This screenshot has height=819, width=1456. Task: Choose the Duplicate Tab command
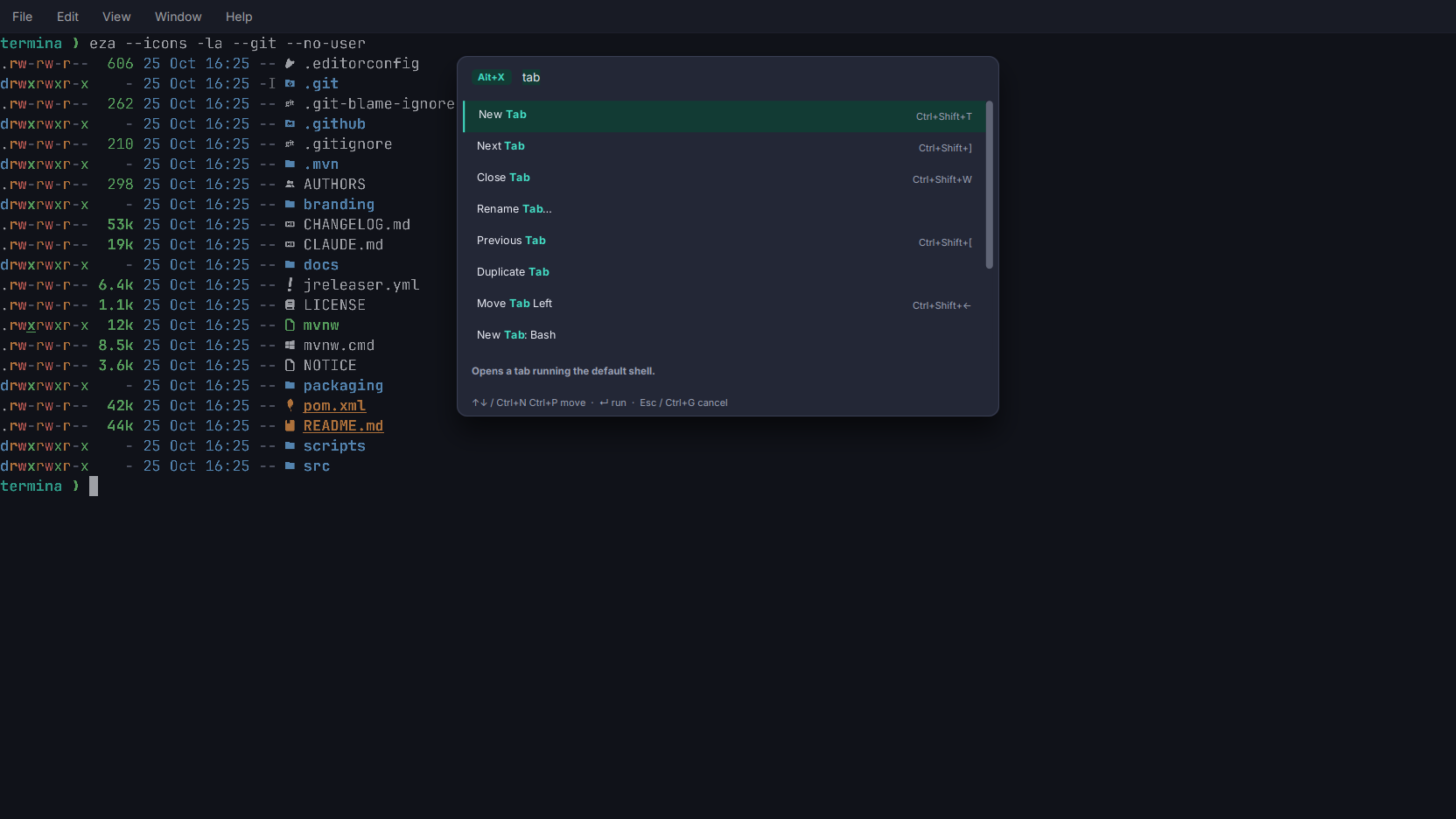[724, 274]
